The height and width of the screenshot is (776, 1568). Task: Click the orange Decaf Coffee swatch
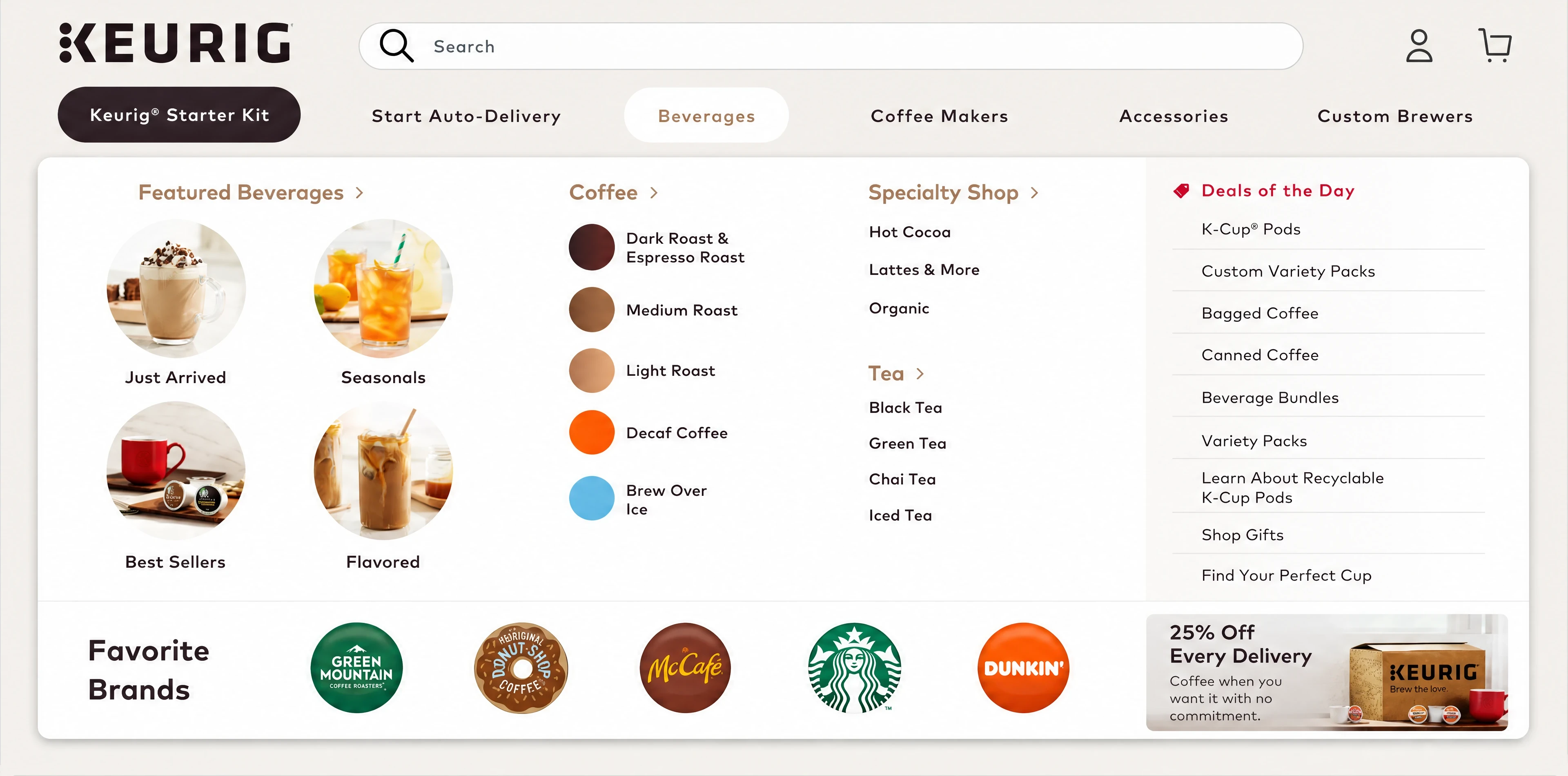tap(592, 432)
